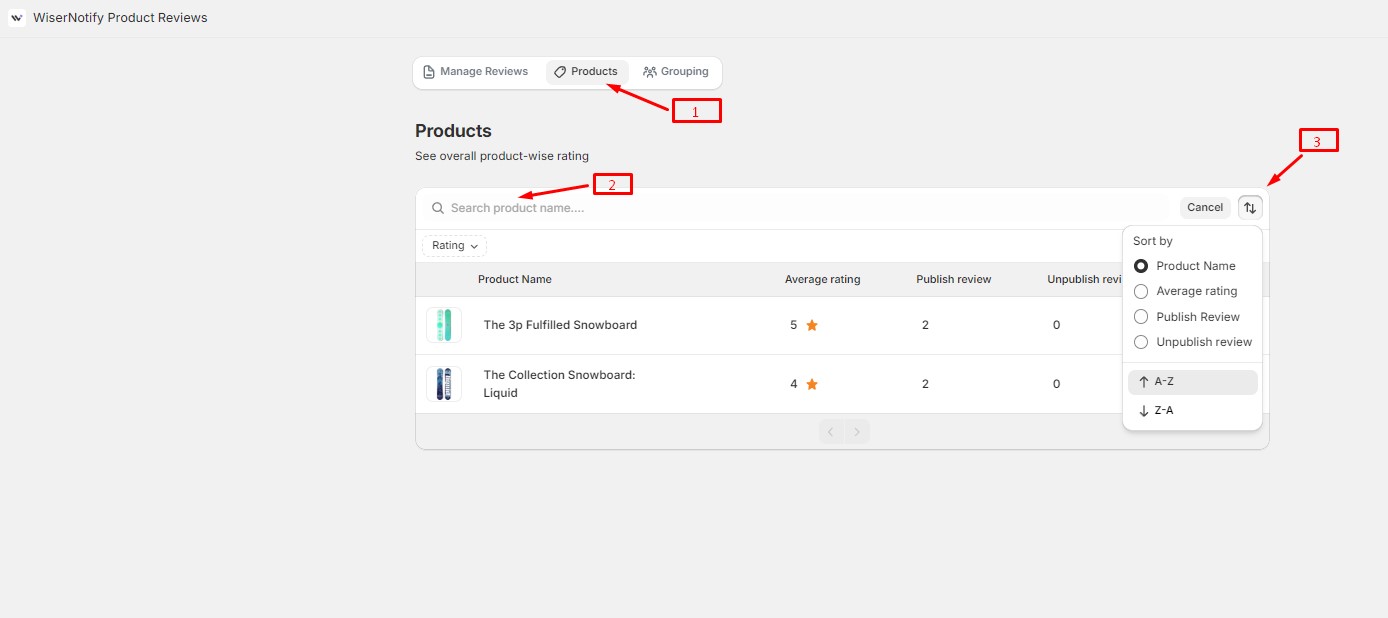This screenshot has height=618, width=1388.
Task: Open the Grouping tab
Action: point(676,72)
